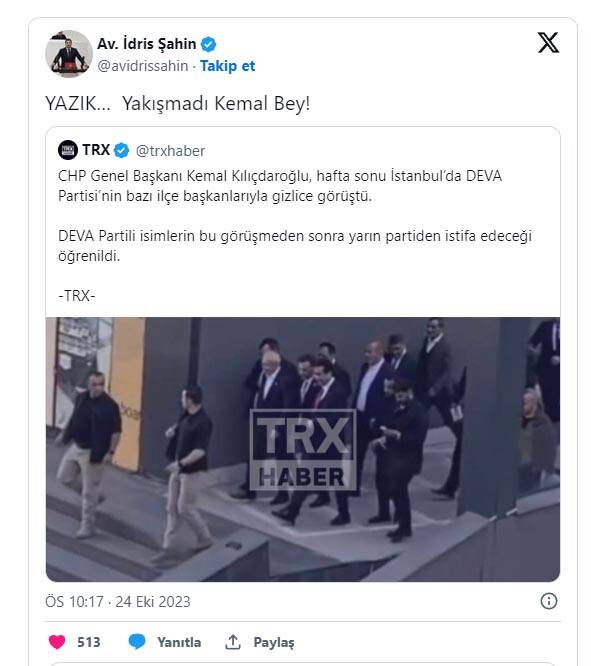Click the blue reply bubble icon

coord(137,641)
